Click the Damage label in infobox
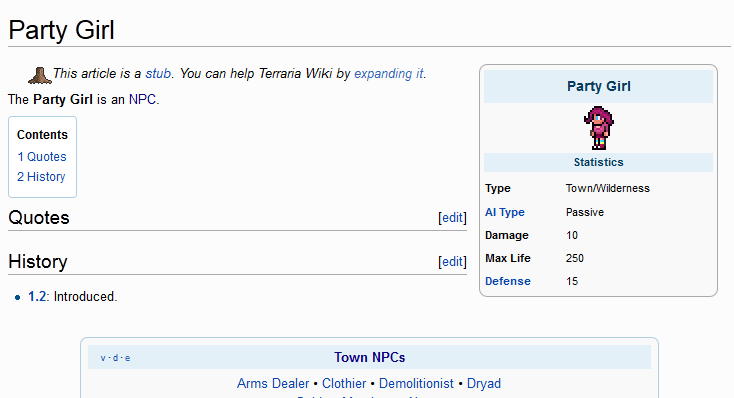The height and width of the screenshot is (398, 734). [507, 235]
